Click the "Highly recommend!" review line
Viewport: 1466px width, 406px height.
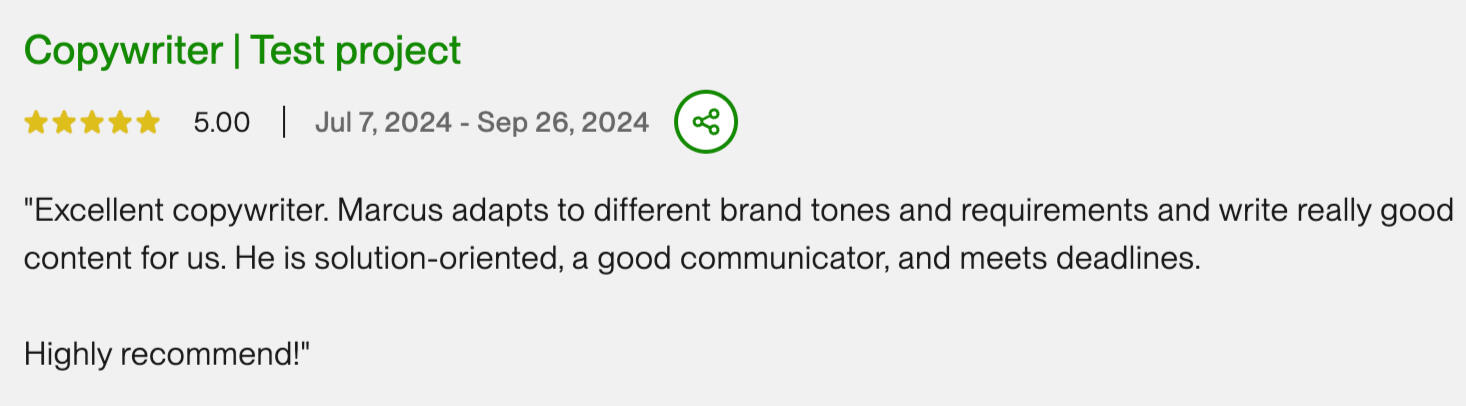tap(167, 354)
